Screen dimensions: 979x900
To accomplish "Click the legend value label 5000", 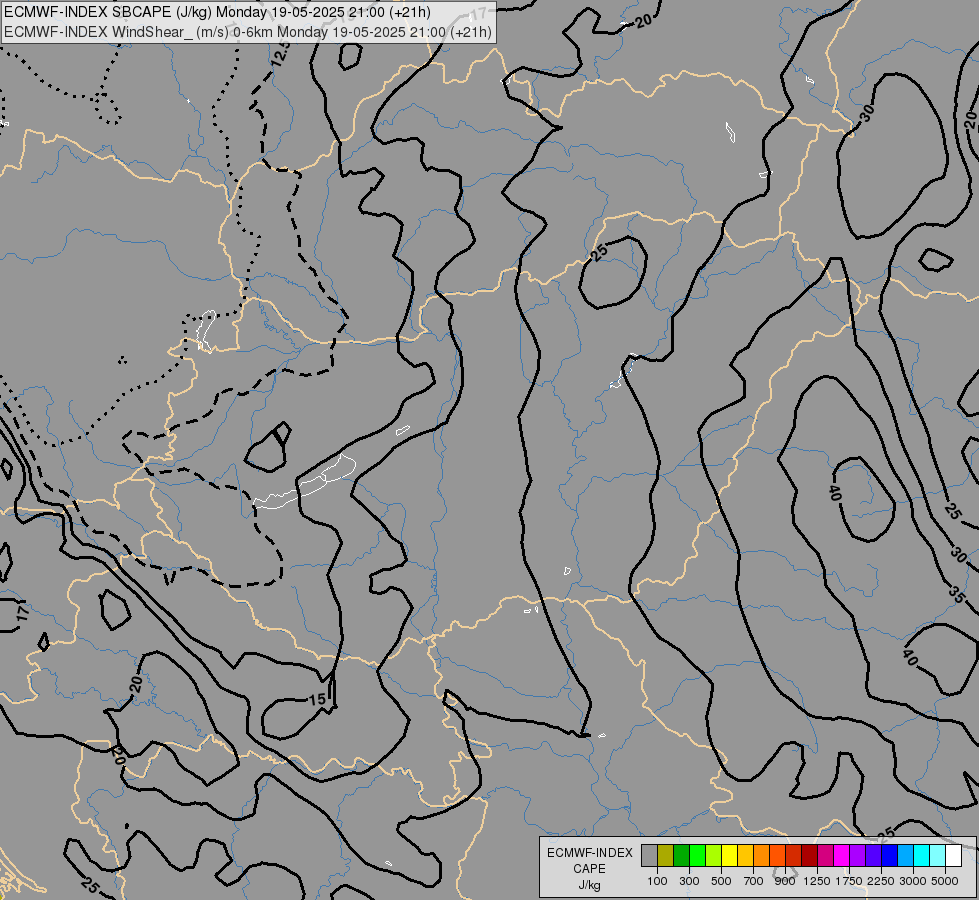I will click(x=945, y=881).
